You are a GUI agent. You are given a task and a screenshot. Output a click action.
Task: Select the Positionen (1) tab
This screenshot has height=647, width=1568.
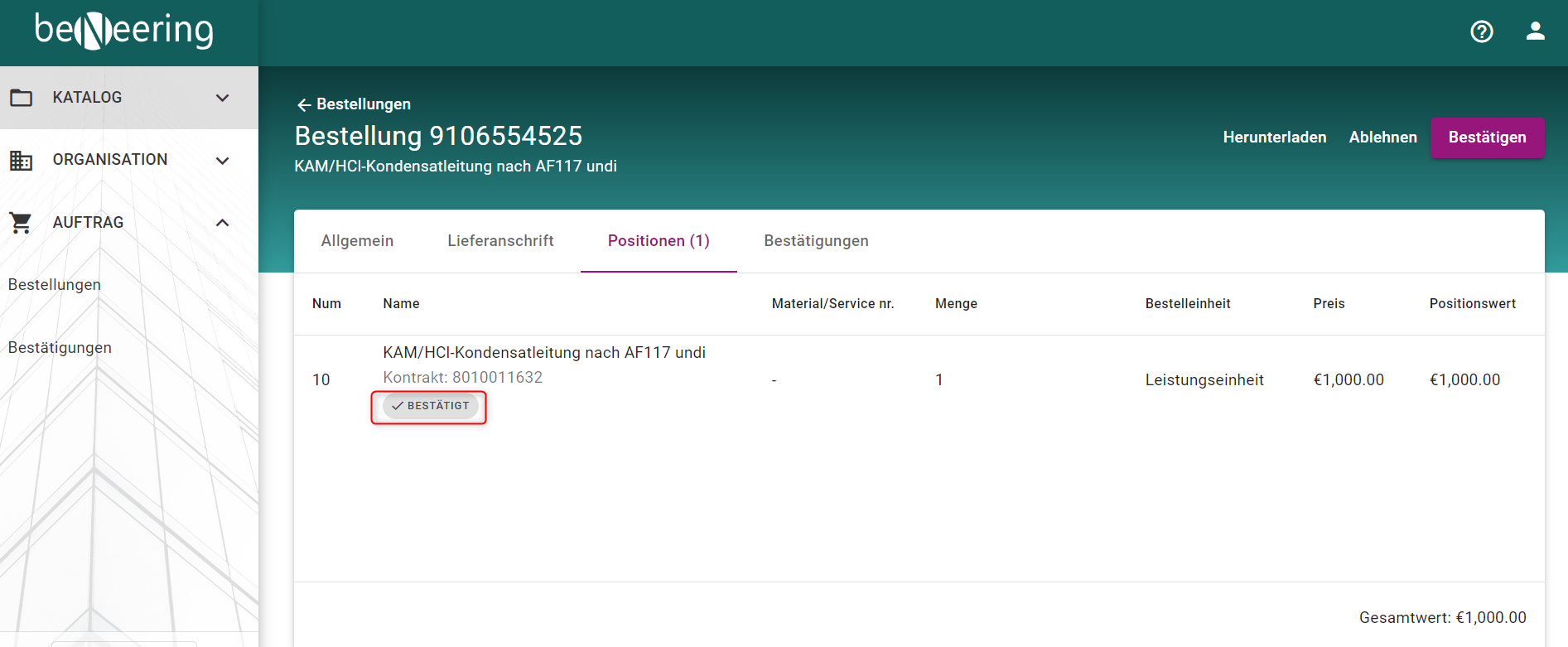coord(659,241)
